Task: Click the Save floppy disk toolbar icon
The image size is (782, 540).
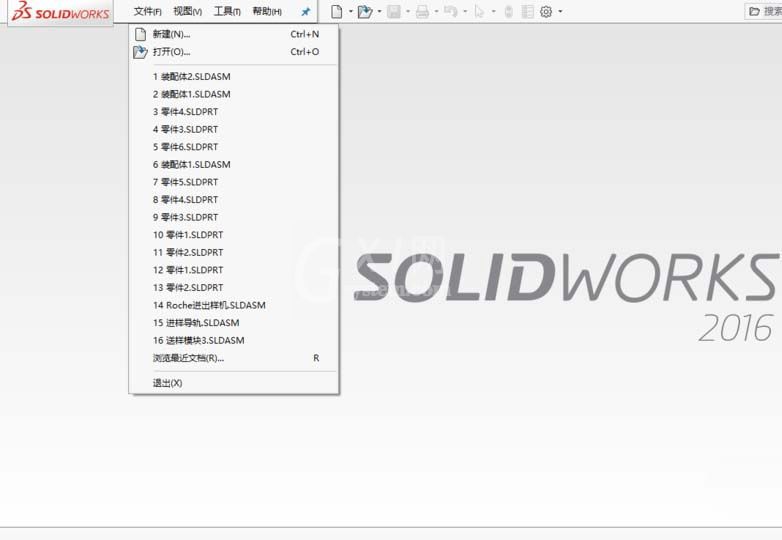Action: pyautogui.click(x=394, y=11)
